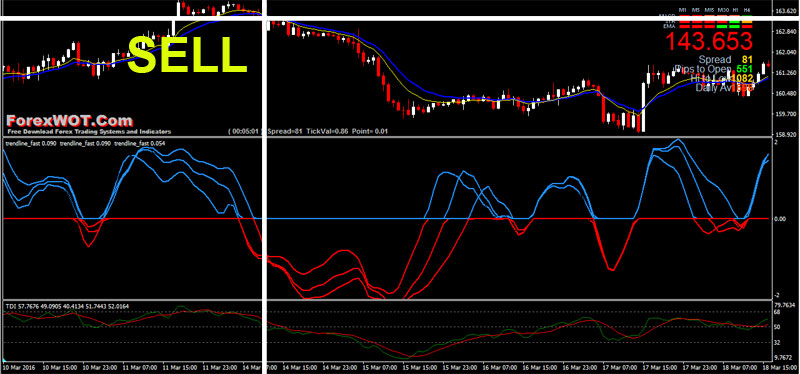Click the 18 Mar 07:00 time label

coord(739,367)
